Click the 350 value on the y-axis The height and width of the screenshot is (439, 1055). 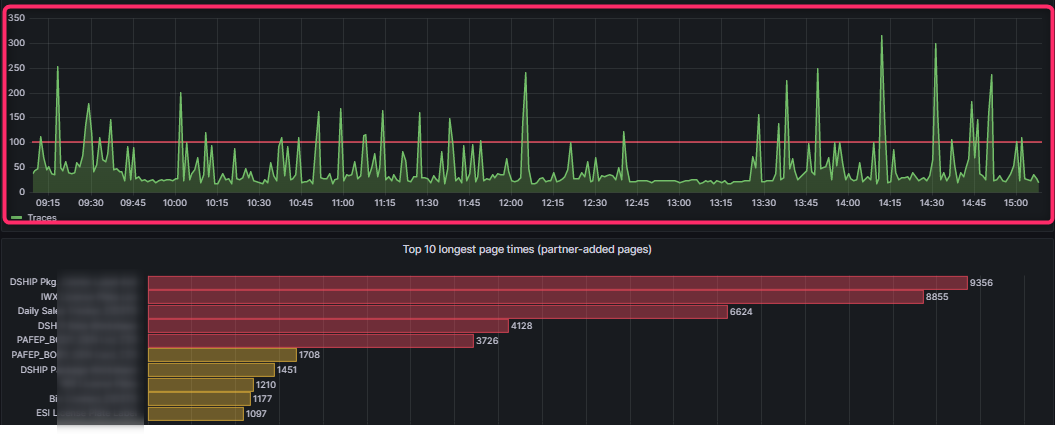(16, 18)
